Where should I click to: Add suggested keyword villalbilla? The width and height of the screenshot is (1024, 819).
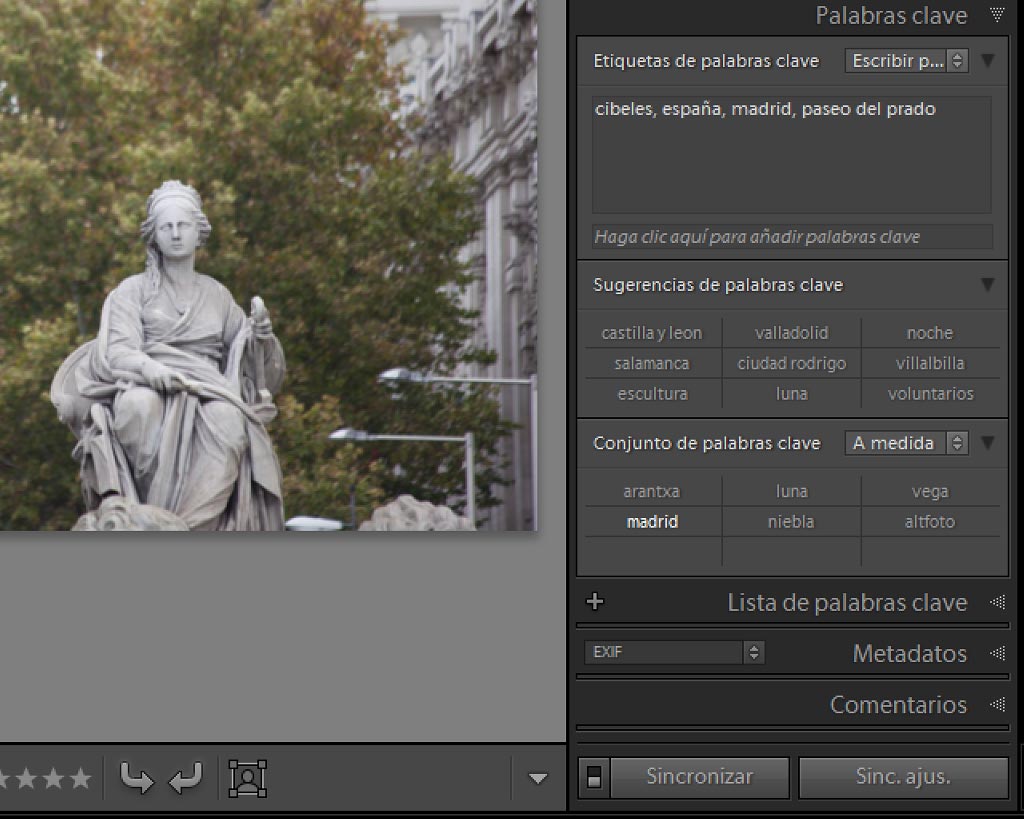(x=930, y=363)
